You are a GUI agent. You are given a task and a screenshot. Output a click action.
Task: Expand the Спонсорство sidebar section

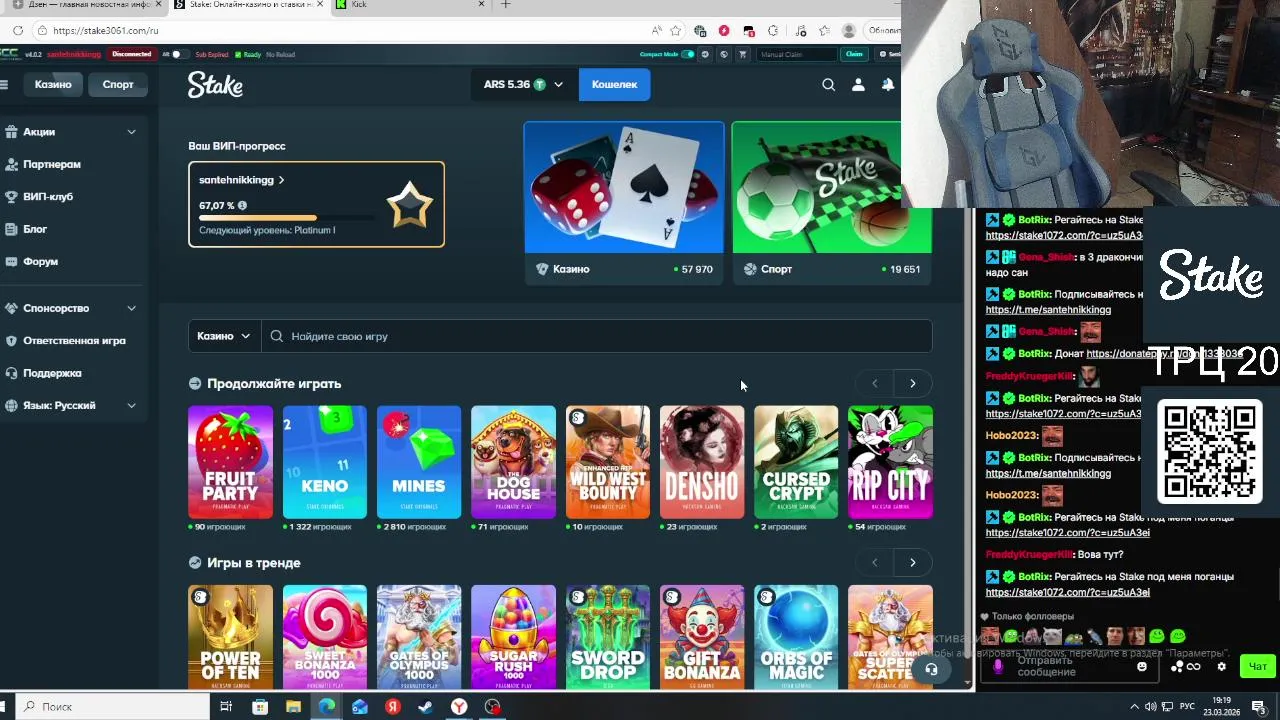131,308
